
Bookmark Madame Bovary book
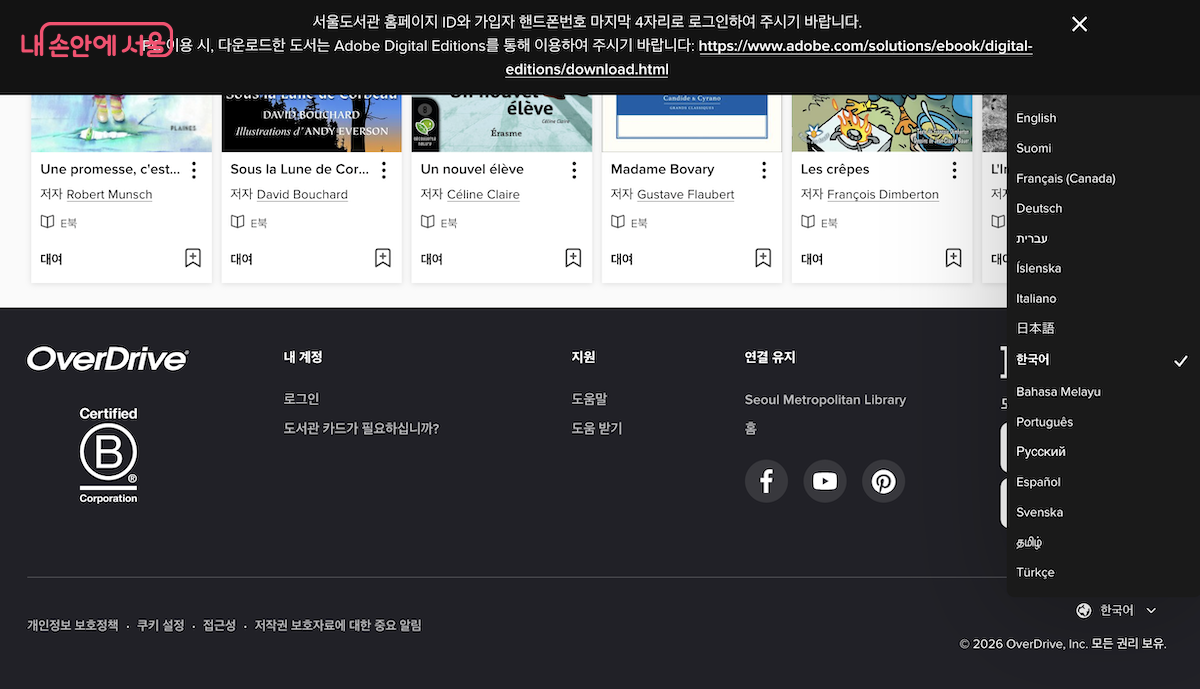pyautogui.click(x=763, y=258)
